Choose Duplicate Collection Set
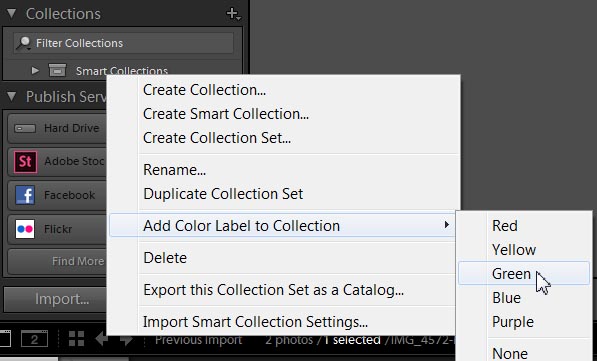Image resolution: width=597 pixels, height=361 pixels. tap(284, 194)
